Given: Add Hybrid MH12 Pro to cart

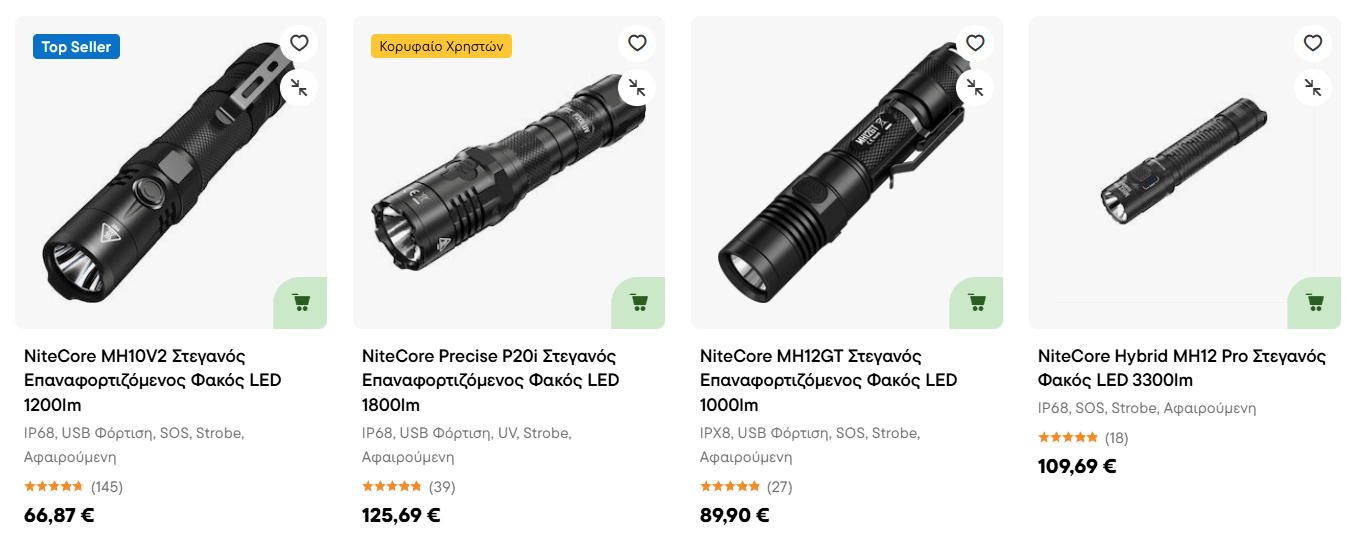Looking at the screenshot, I should pyautogui.click(x=1314, y=302).
